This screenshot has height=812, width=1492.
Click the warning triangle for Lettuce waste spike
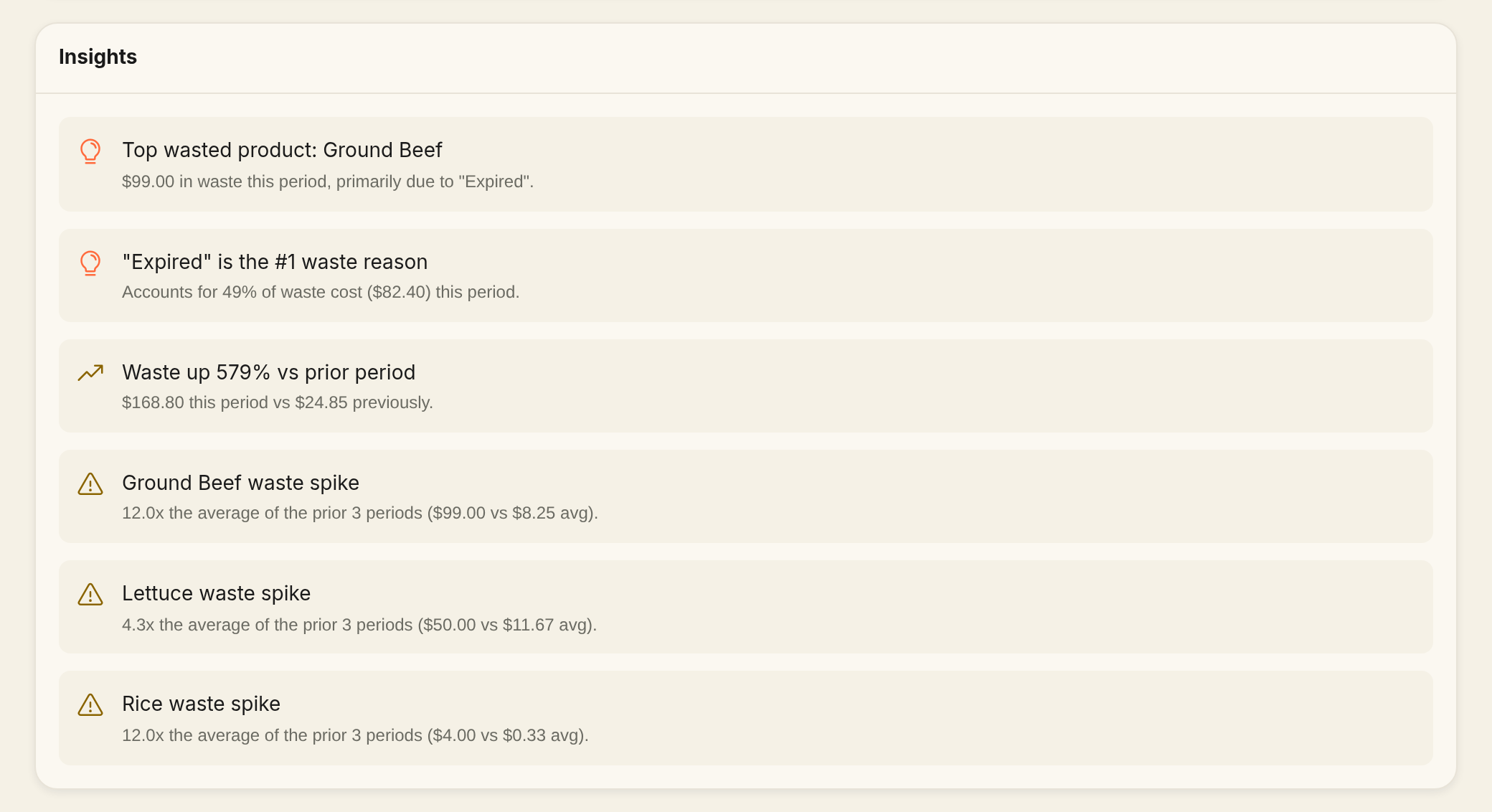click(x=90, y=595)
